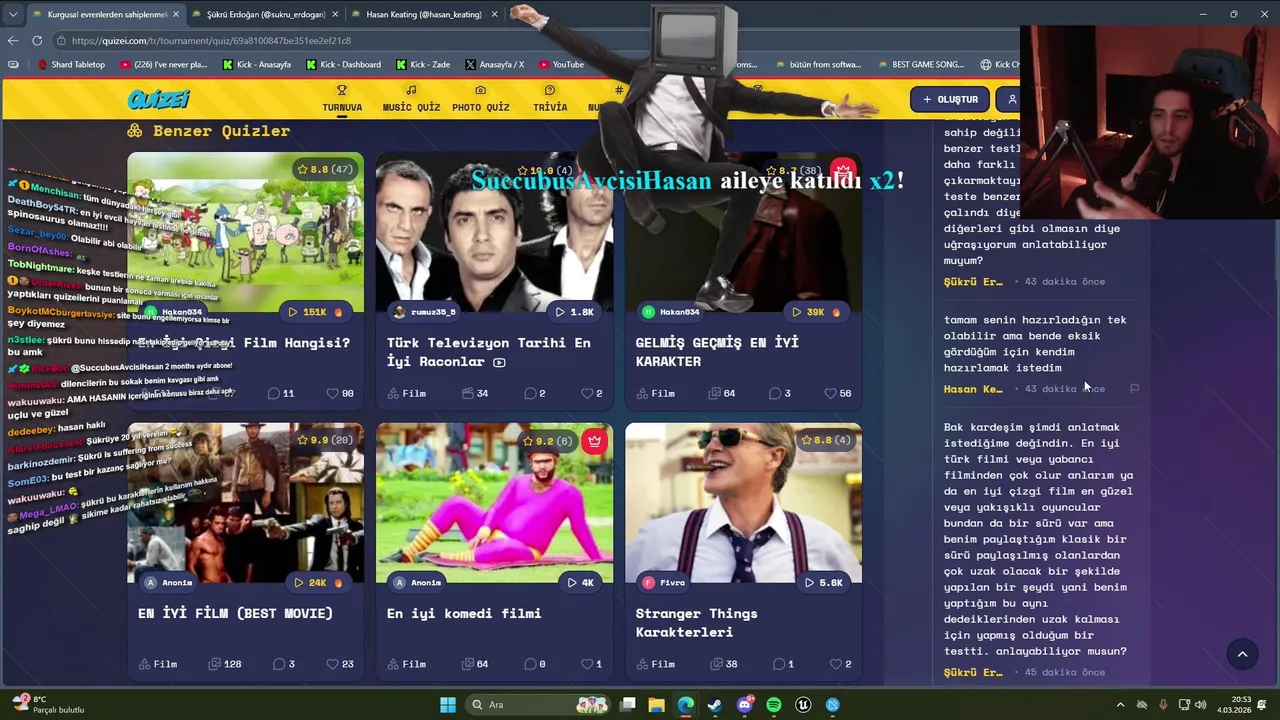Viewport: 1280px width, 720px height.
Task: Open BEST GAME SONG bookmark
Action: click(x=920, y=64)
